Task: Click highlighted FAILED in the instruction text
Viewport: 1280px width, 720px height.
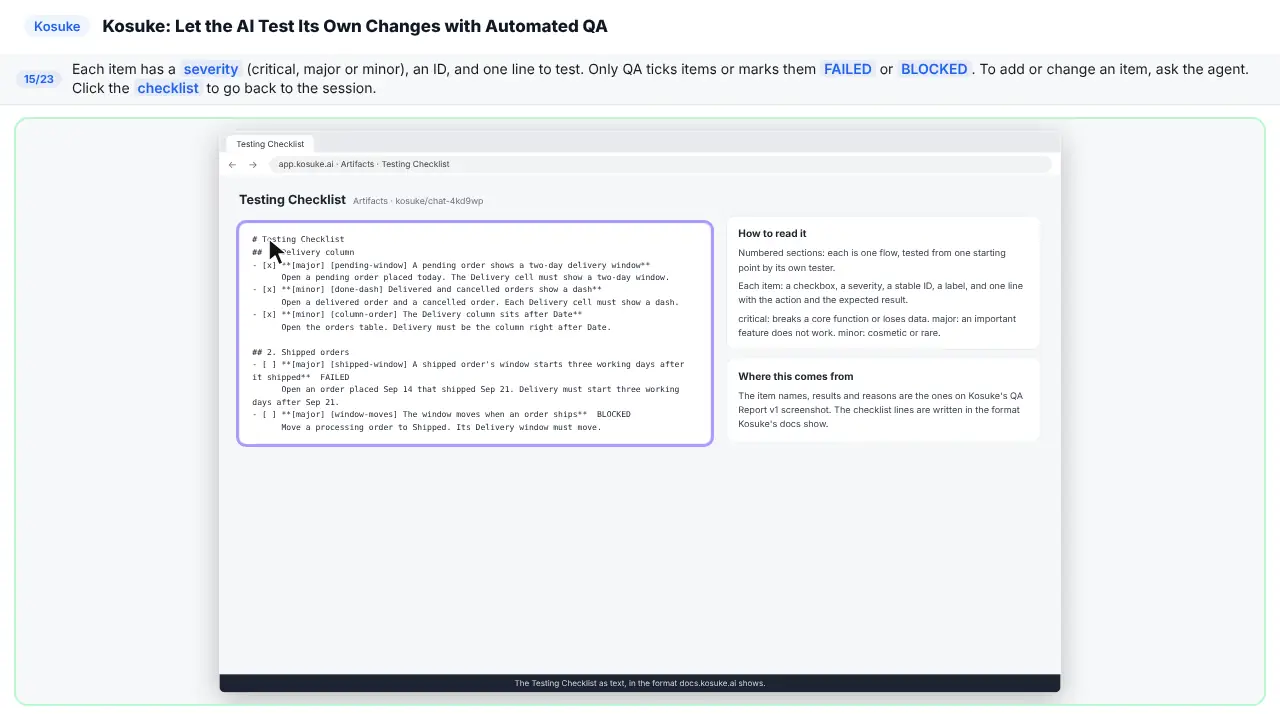Action: 848,69
